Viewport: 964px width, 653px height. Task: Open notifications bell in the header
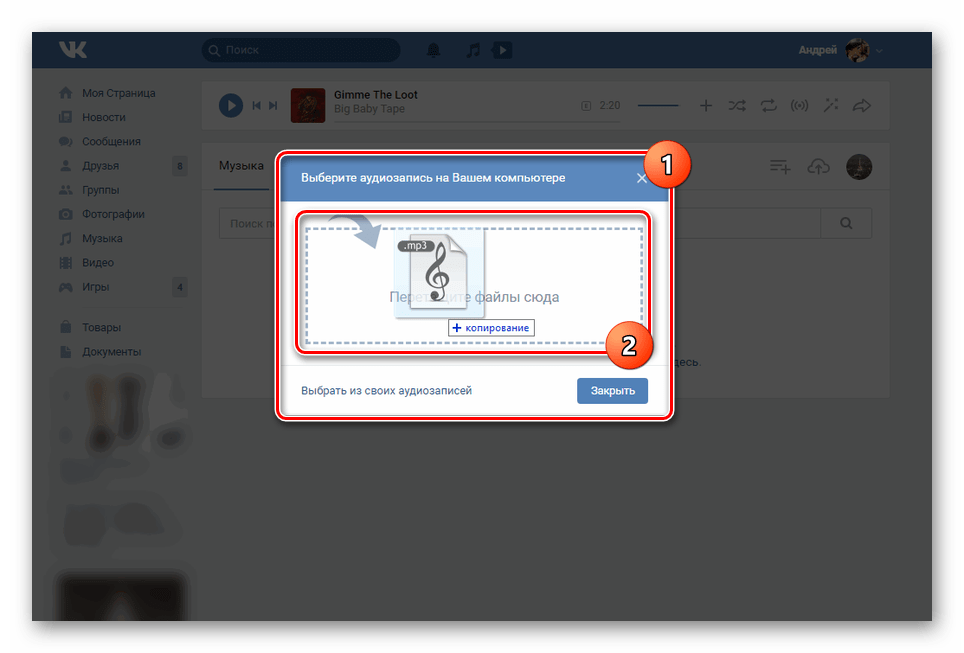433,49
